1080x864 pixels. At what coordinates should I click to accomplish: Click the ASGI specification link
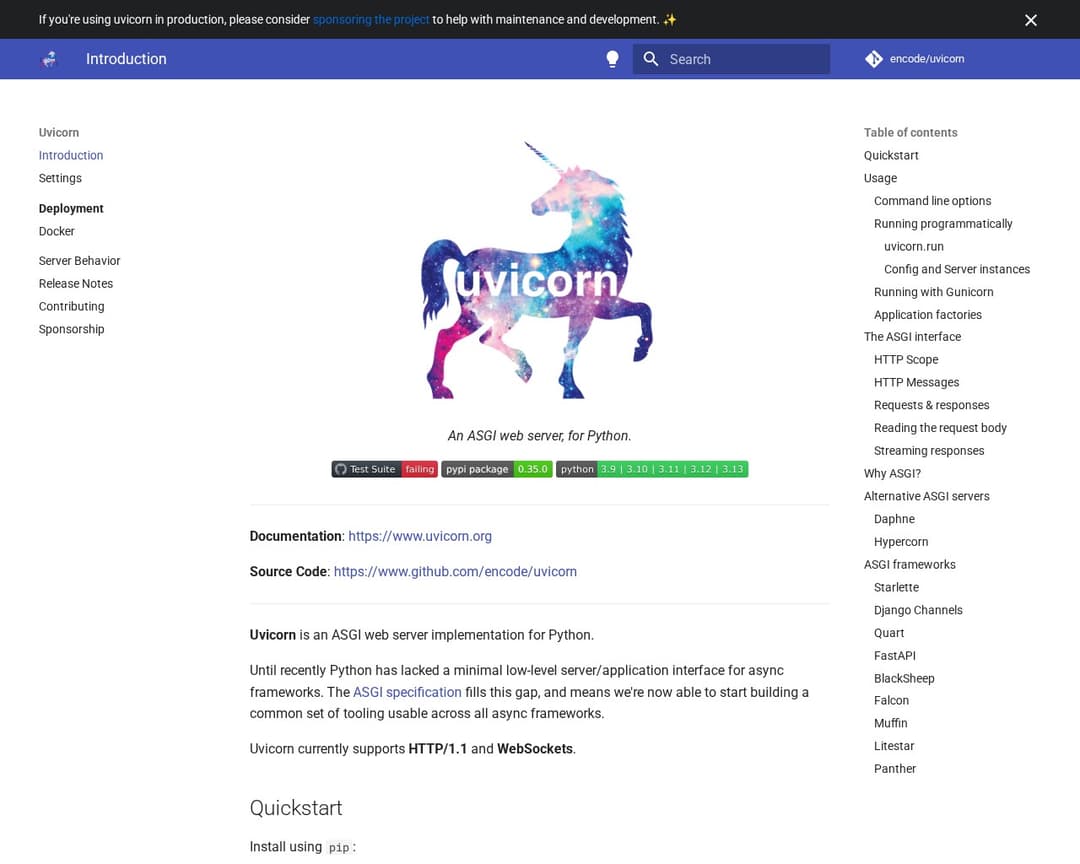click(407, 692)
